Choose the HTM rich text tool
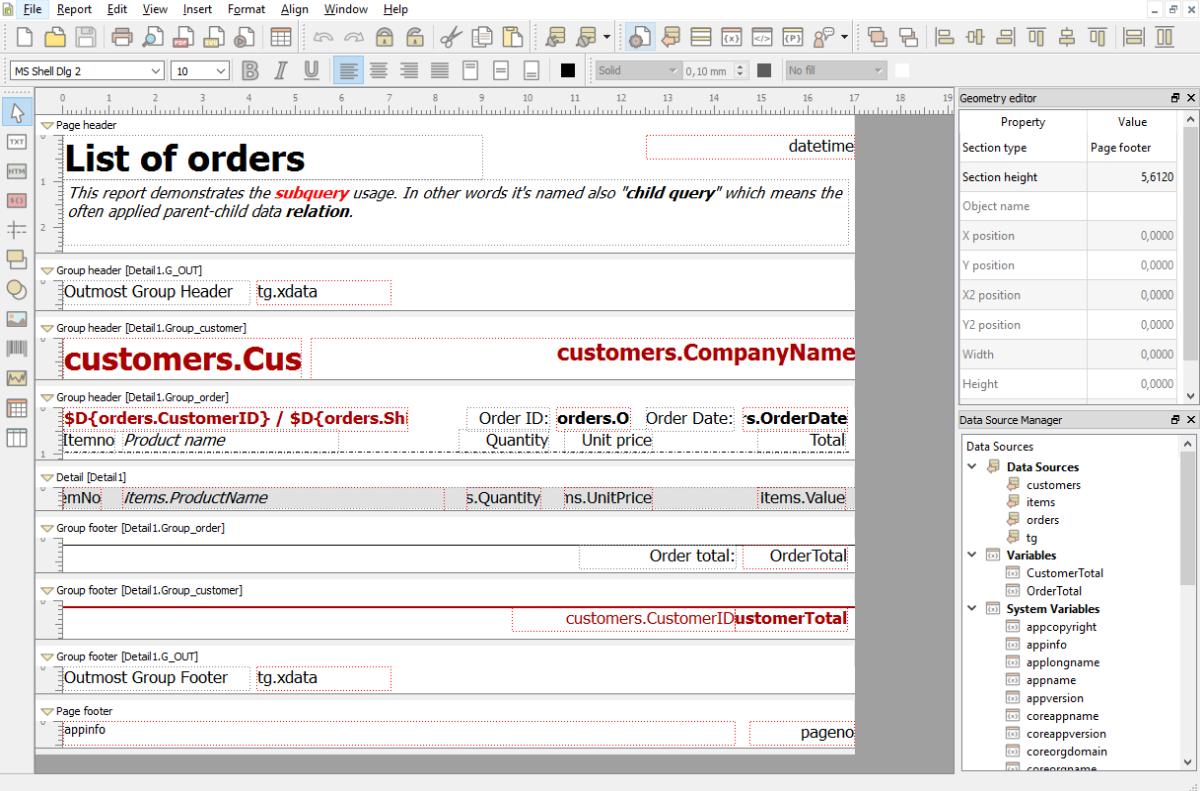Viewport: 1200px width, 791px height. coord(17,171)
